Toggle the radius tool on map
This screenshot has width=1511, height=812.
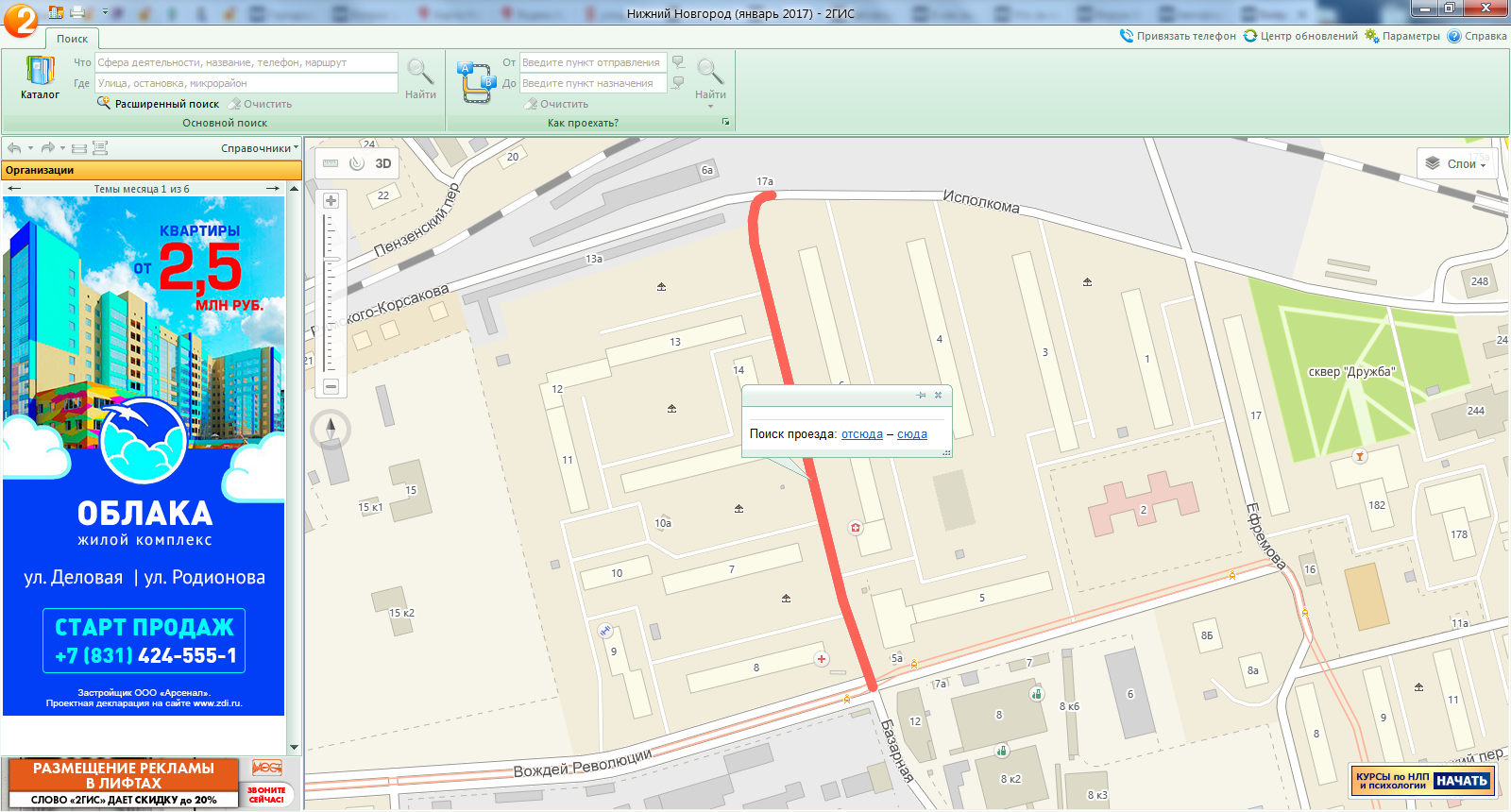357,163
